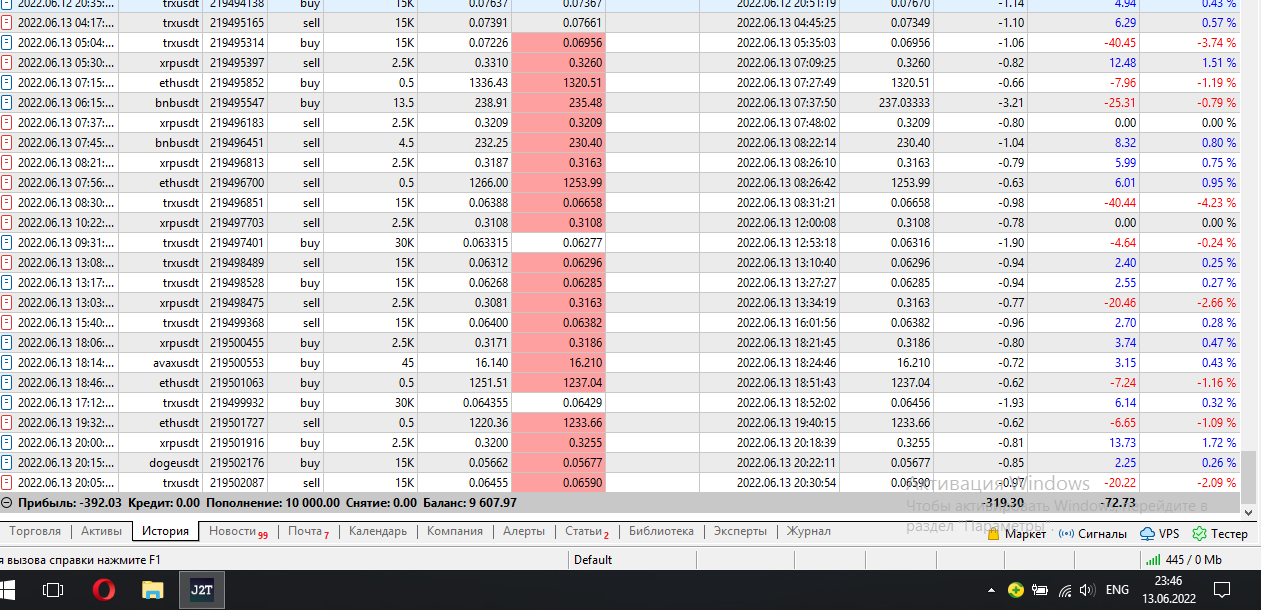The height and width of the screenshot is (610, 1261).
Task: Collapse the Прибыль summary row
Action: tap(7, 502)
